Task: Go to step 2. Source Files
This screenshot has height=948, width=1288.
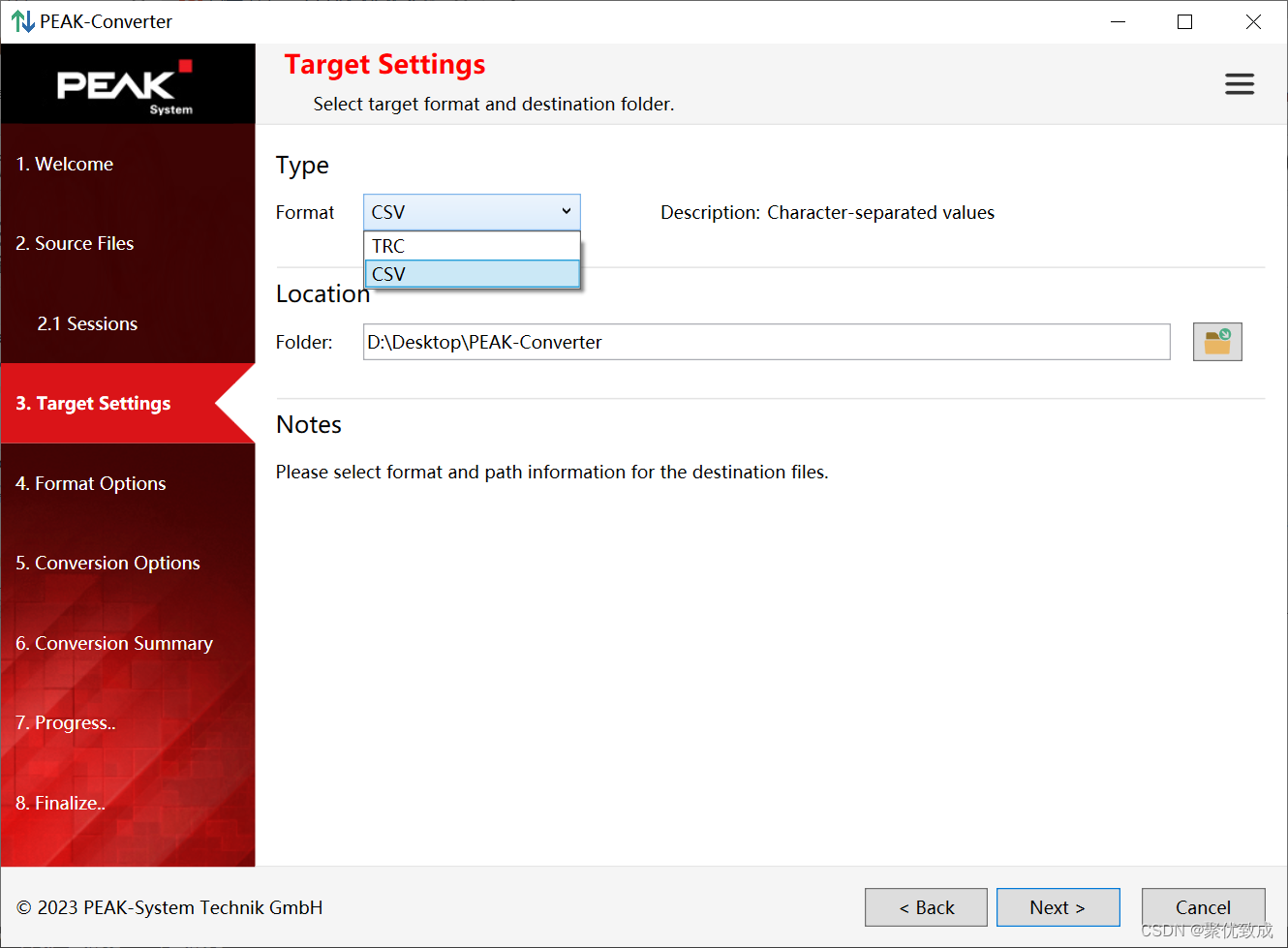Action: (x=75, y=243)
